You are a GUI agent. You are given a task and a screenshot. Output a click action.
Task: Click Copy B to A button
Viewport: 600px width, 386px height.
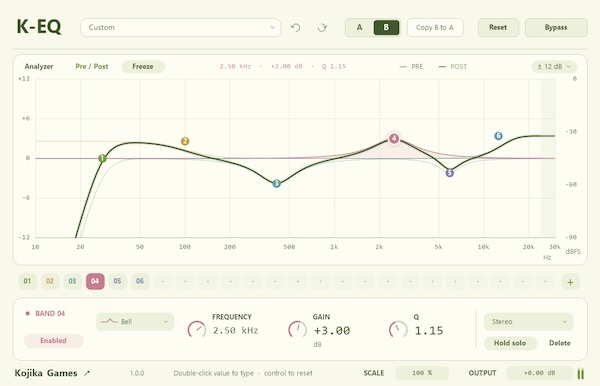point(435,28)
